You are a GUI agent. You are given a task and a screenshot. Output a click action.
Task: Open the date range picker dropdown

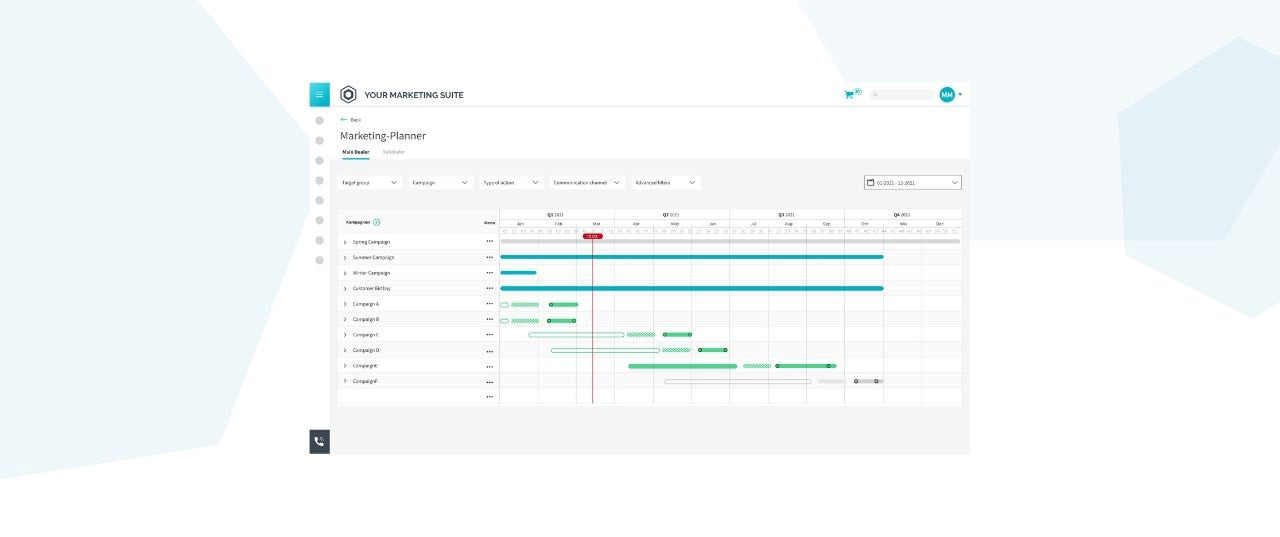[x=912, y=183]
